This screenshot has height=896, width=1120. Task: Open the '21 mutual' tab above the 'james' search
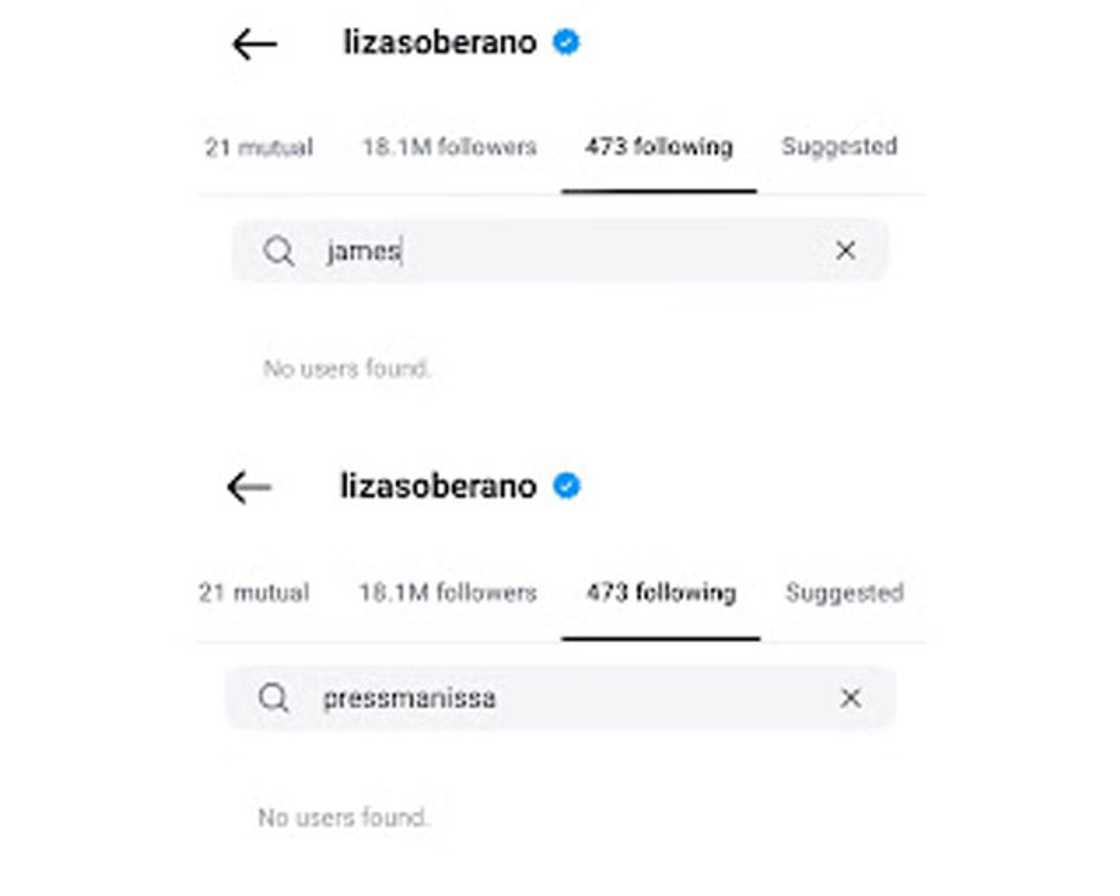pos(259,148)
